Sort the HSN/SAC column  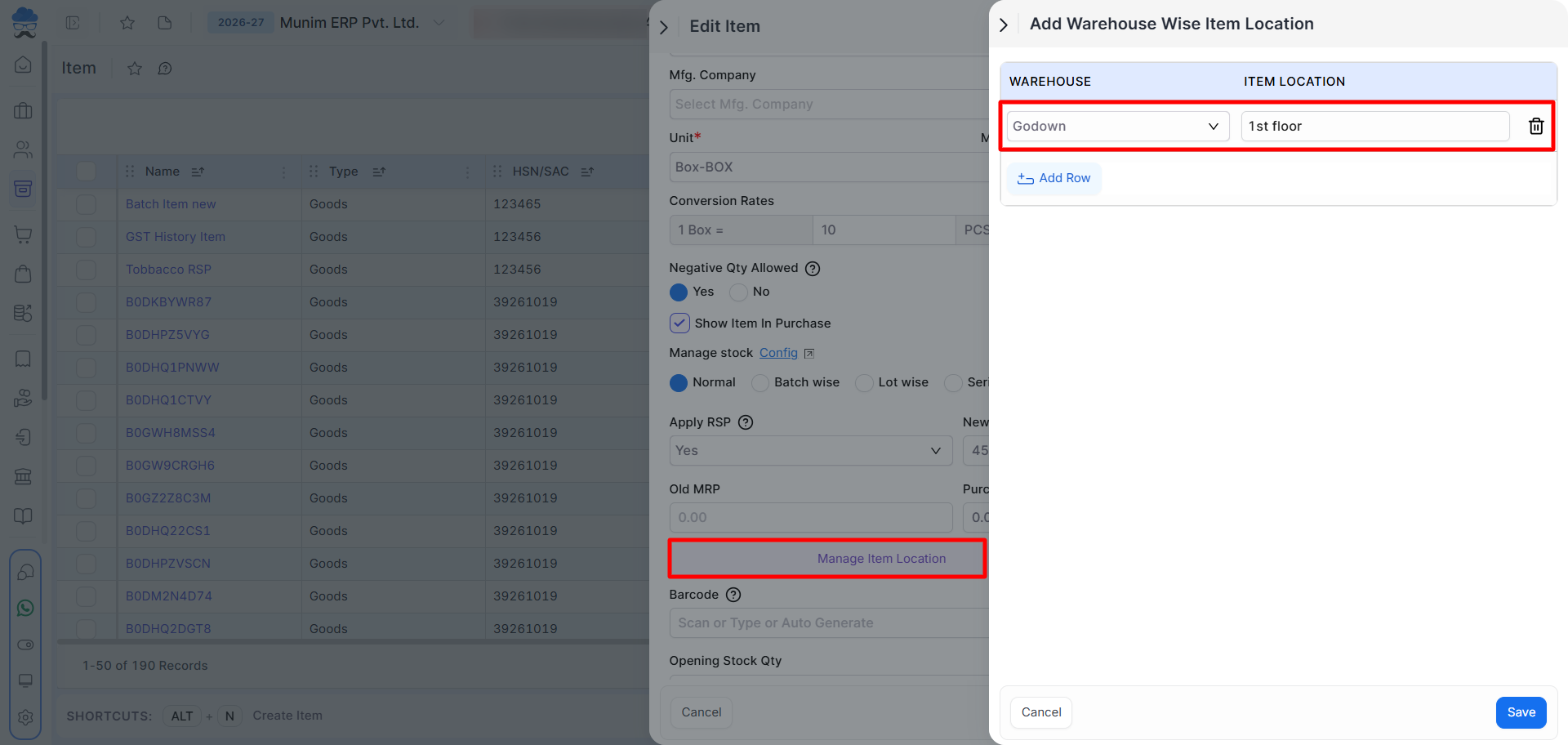pyautogui.click(x=587, y=172)
